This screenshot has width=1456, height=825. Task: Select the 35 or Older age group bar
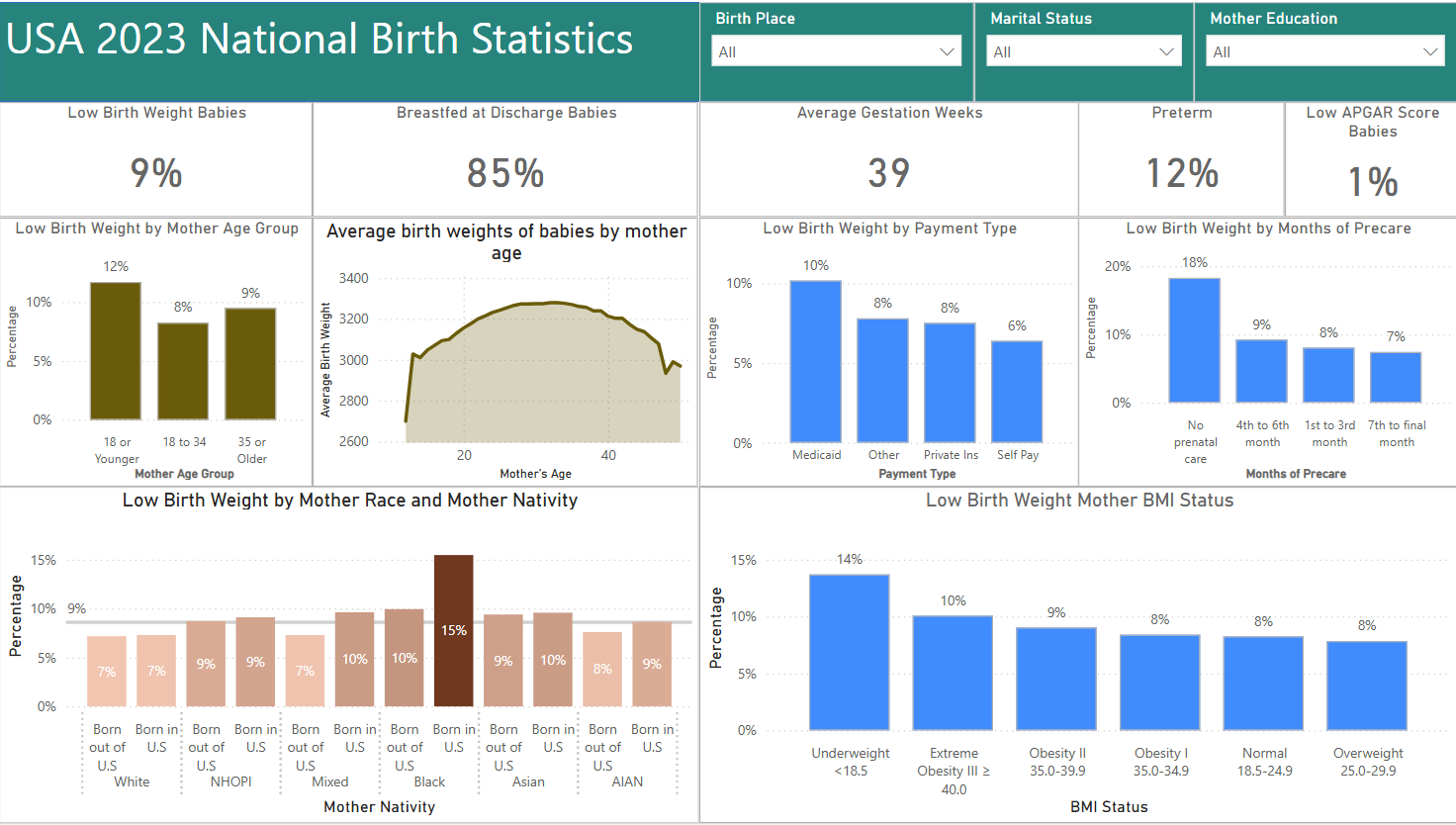(x=250, y=364)
